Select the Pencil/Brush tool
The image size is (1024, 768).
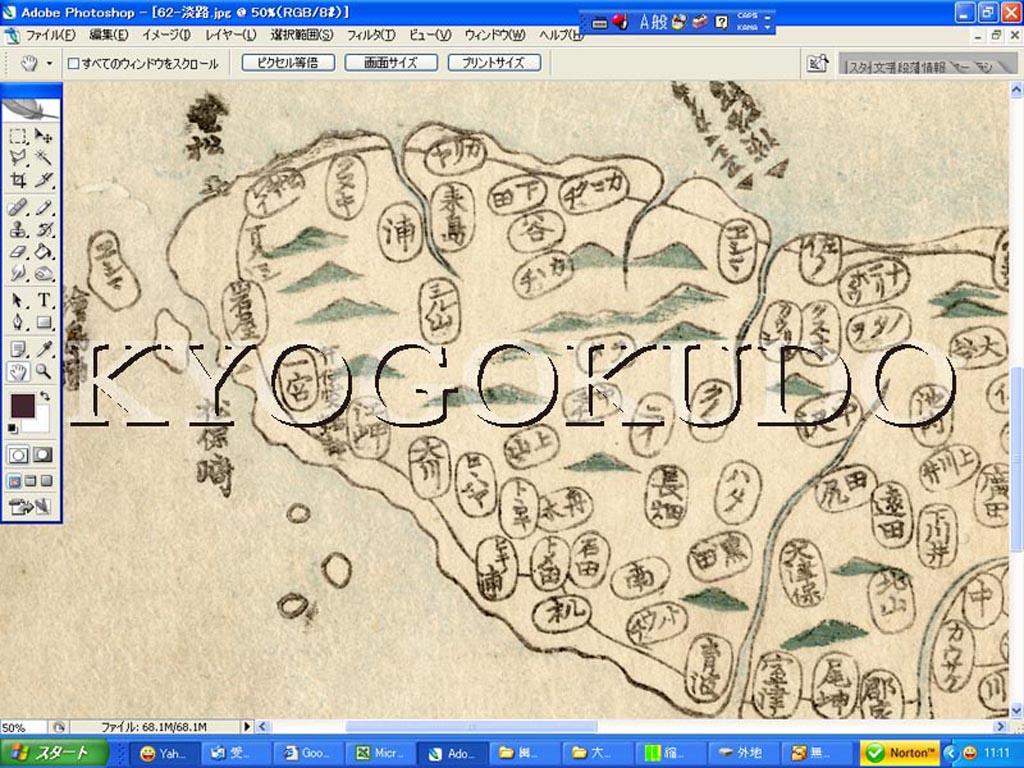[x=43, y=208]
